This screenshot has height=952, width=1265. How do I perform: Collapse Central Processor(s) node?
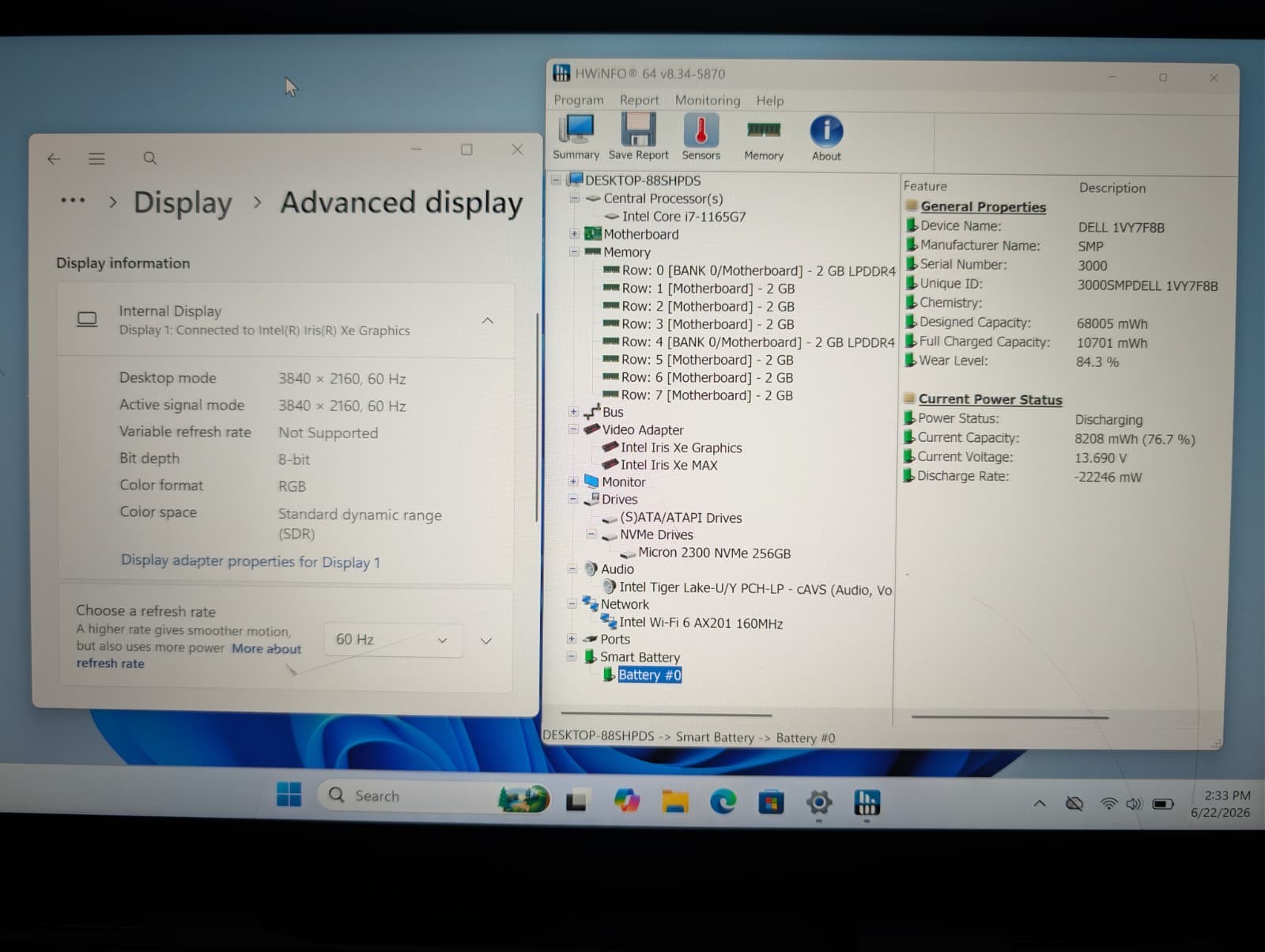575,198
